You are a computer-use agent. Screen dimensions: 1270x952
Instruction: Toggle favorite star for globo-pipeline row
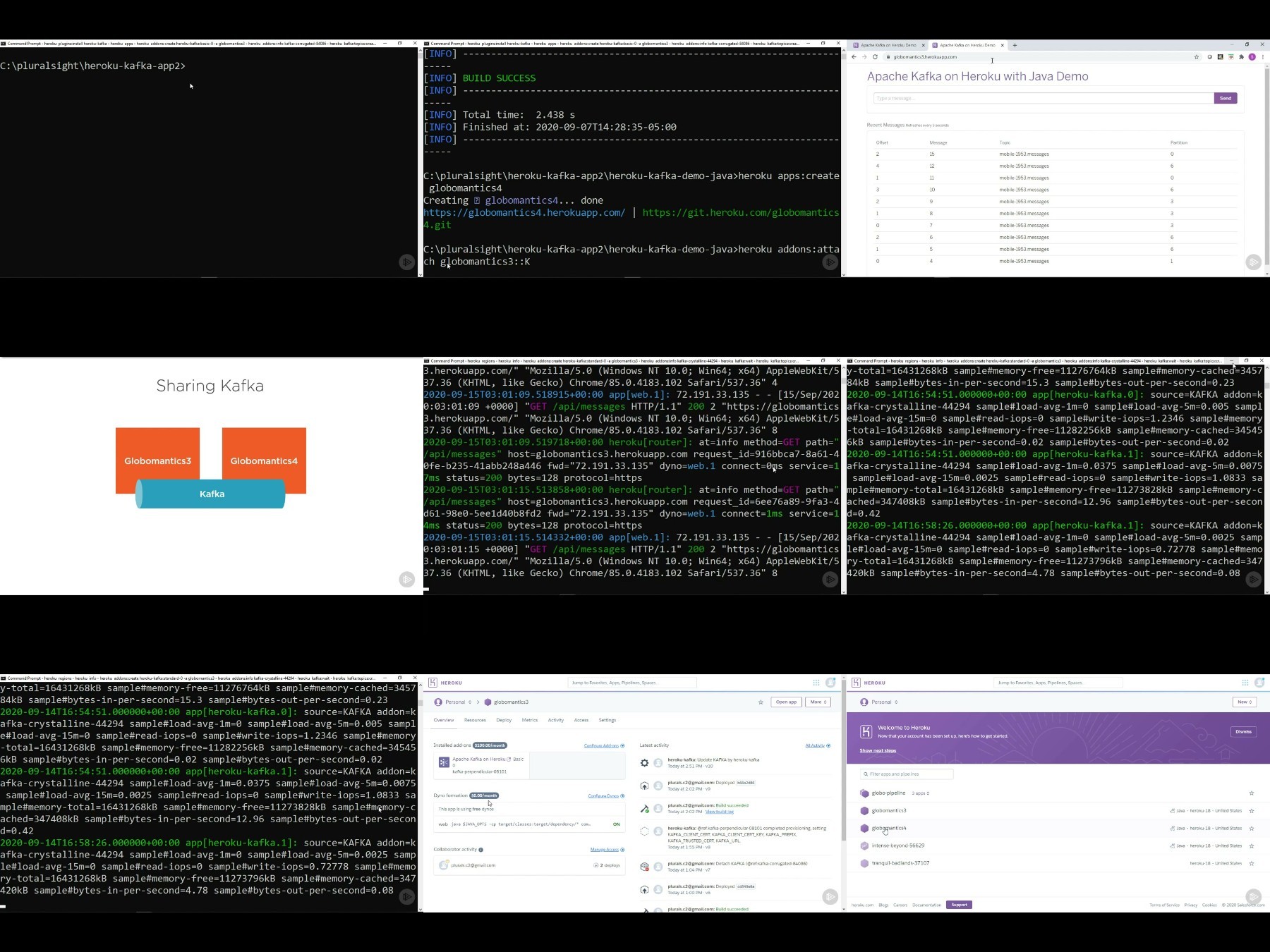click(1252, 793)
